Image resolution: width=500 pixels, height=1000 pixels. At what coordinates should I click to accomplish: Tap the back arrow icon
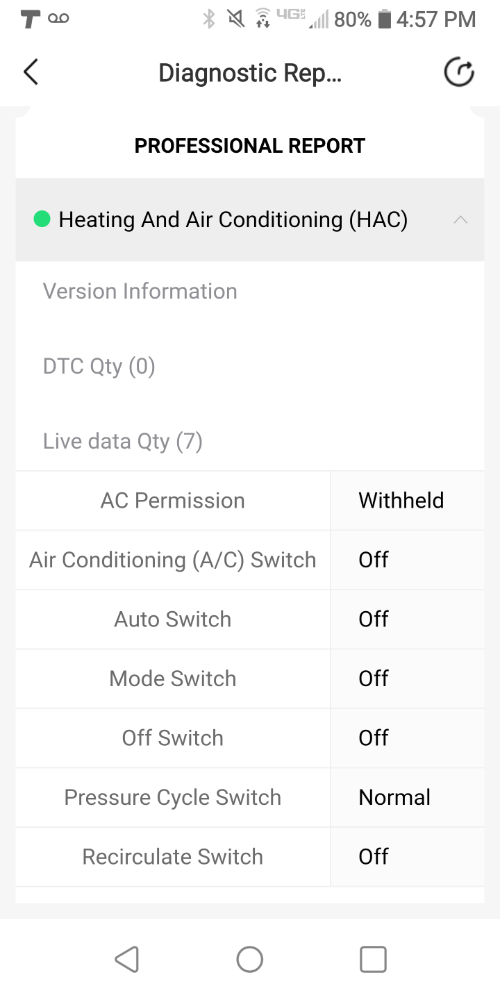(31, 72)
